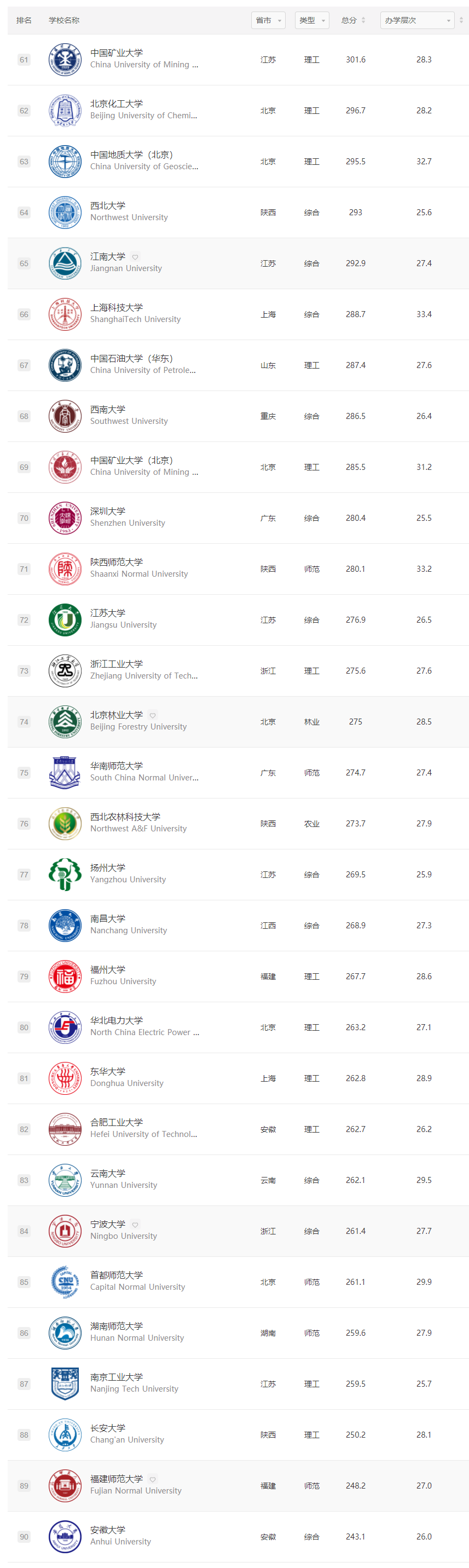Expand the 办学层次 indicator dropdown
Image resolution: width=469 pixels, height=1568 pixels.
[x=418, y=20]
